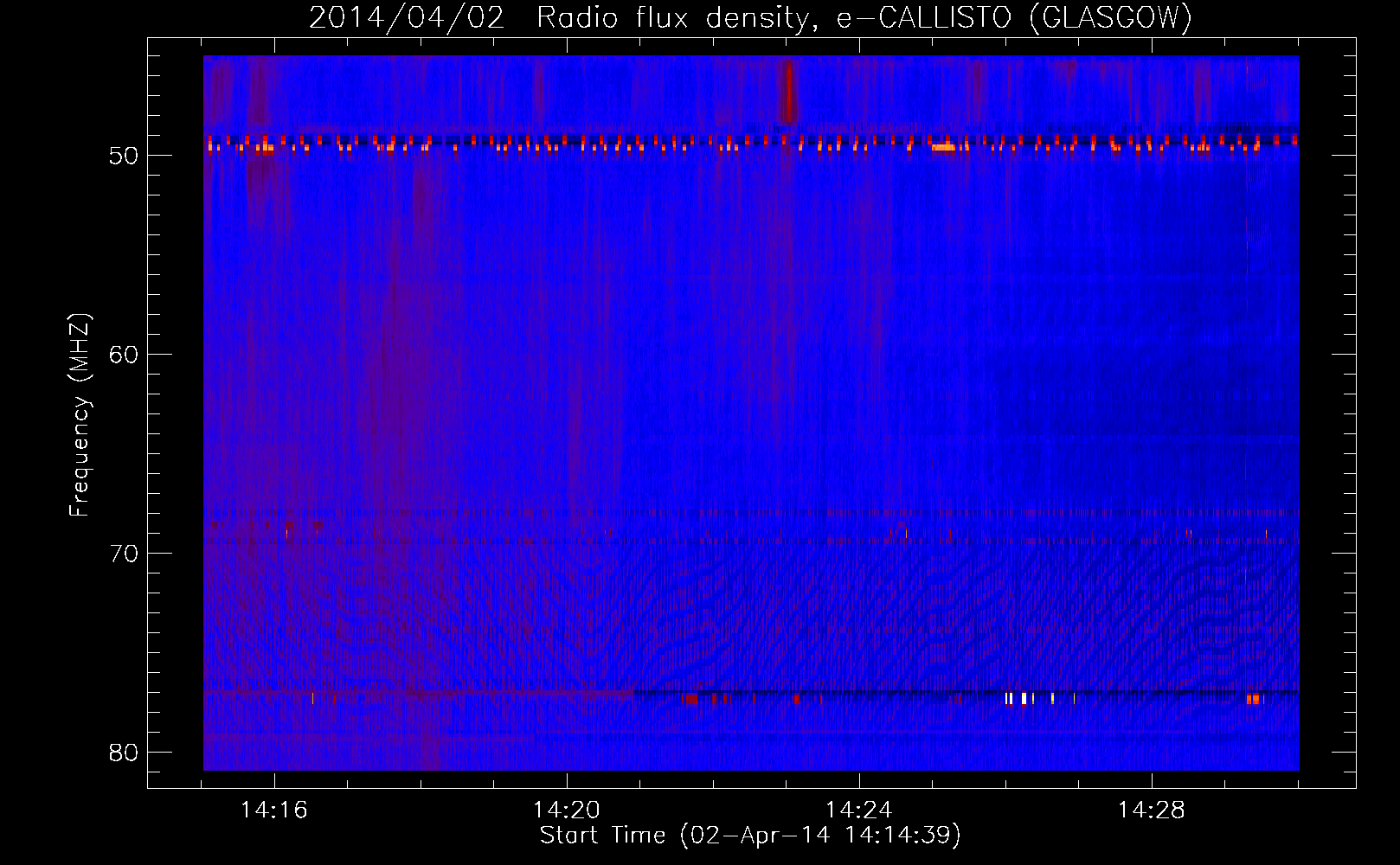Click the 'Start Time (02-Apr-14 14:14:39)' axis label
The width and height of the screenshot is (1400, 865).
(x=750, y=836)
